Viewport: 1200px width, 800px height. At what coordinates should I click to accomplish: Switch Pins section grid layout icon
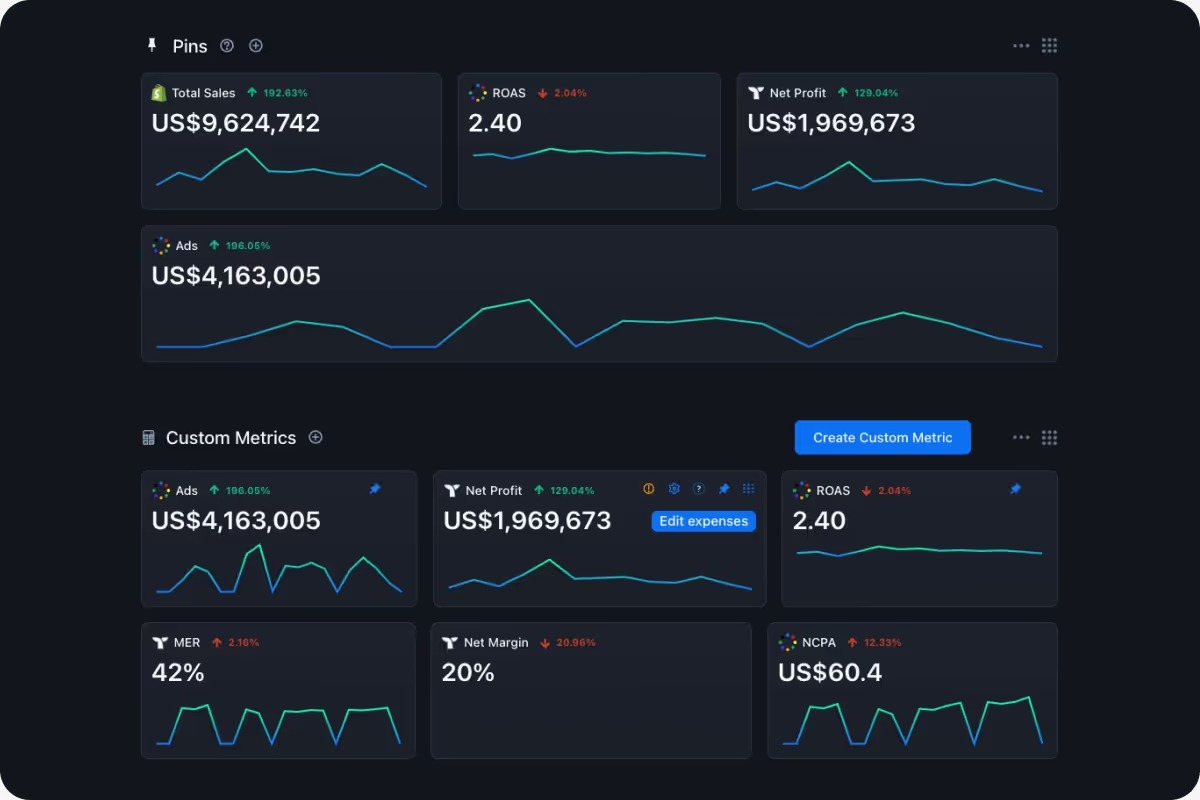(x=1049, y=46)
